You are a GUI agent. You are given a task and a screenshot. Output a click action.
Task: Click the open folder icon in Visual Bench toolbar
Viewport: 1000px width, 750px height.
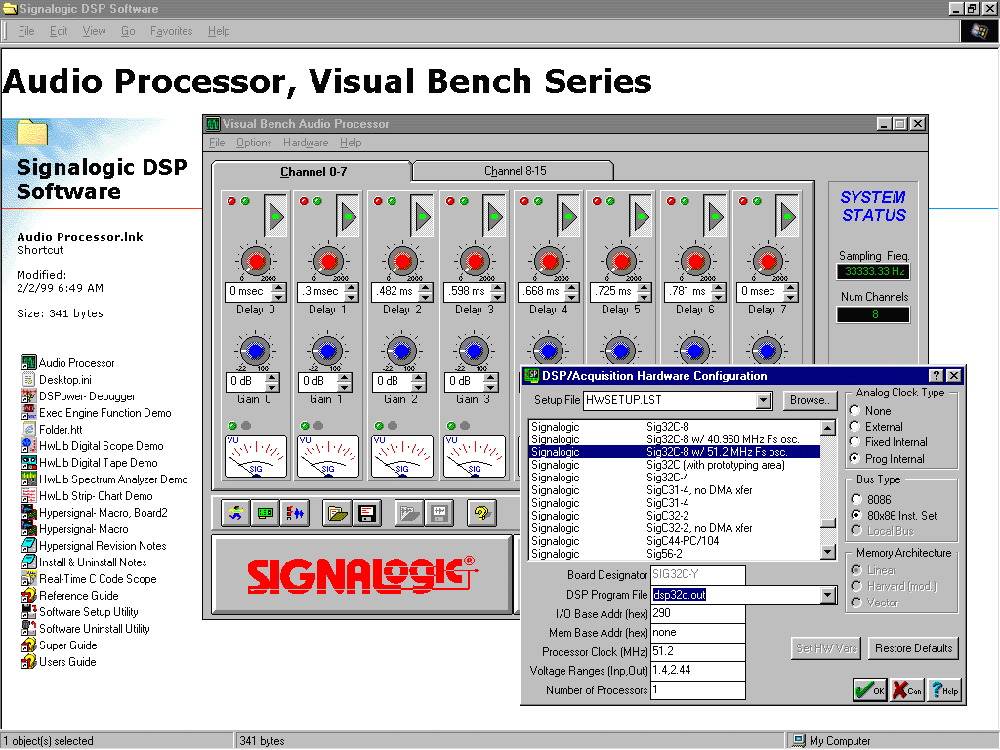[337, 513]
